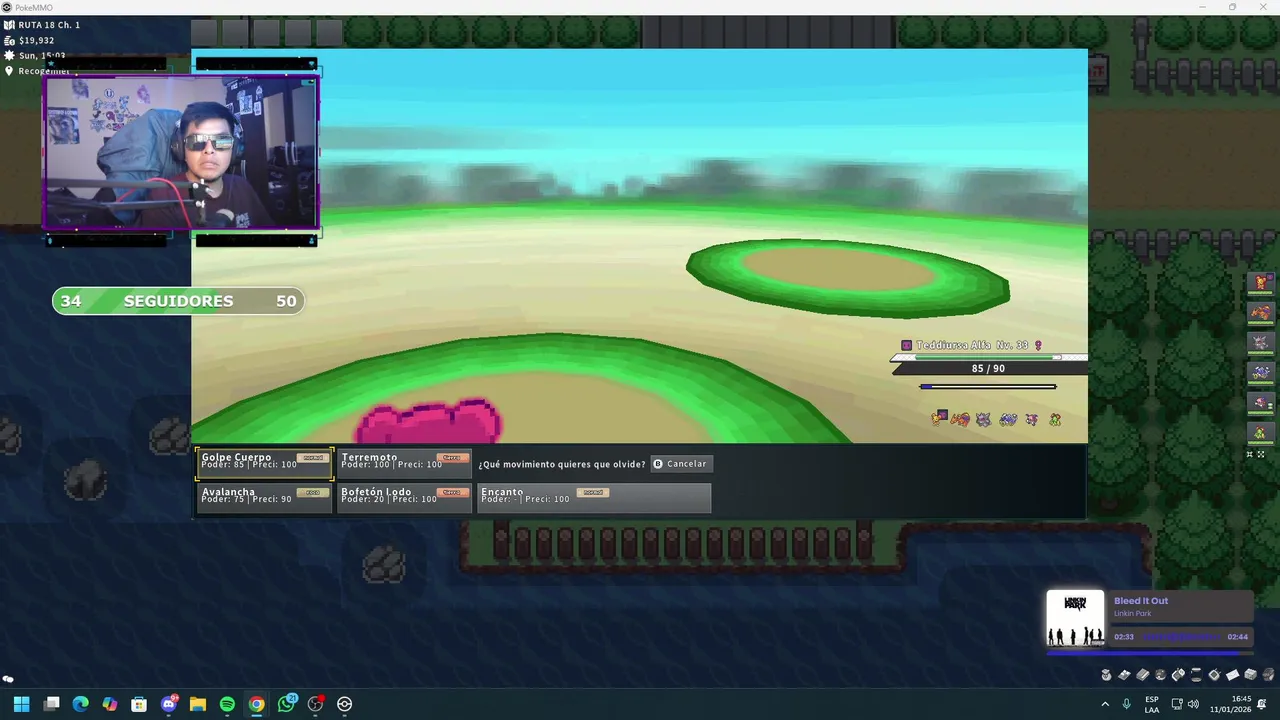Open the Windows Start menu
This screenshot has height=720, width=1280.
21,704
